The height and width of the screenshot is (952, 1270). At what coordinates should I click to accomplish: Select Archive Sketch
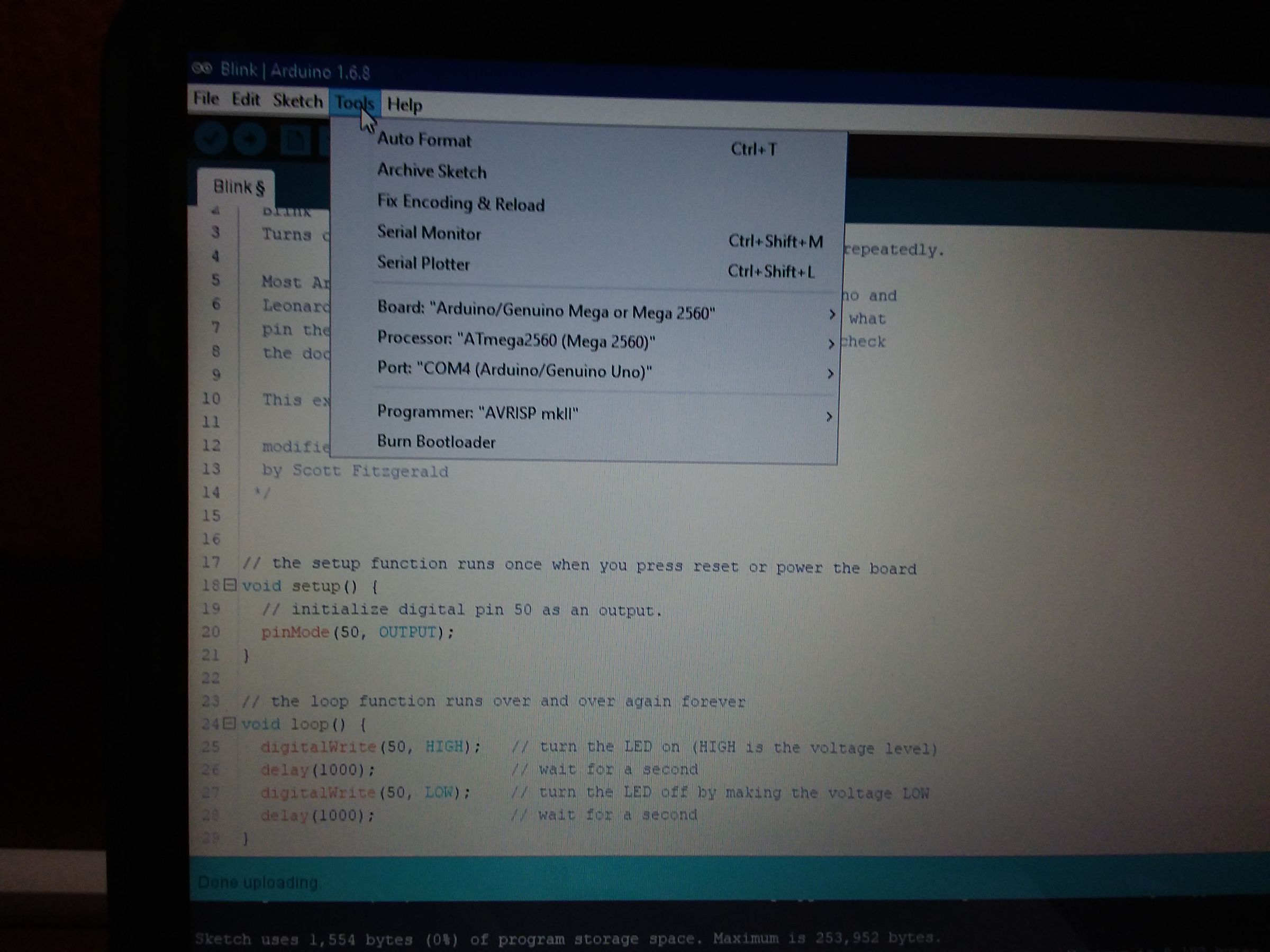tap(431, 171)
